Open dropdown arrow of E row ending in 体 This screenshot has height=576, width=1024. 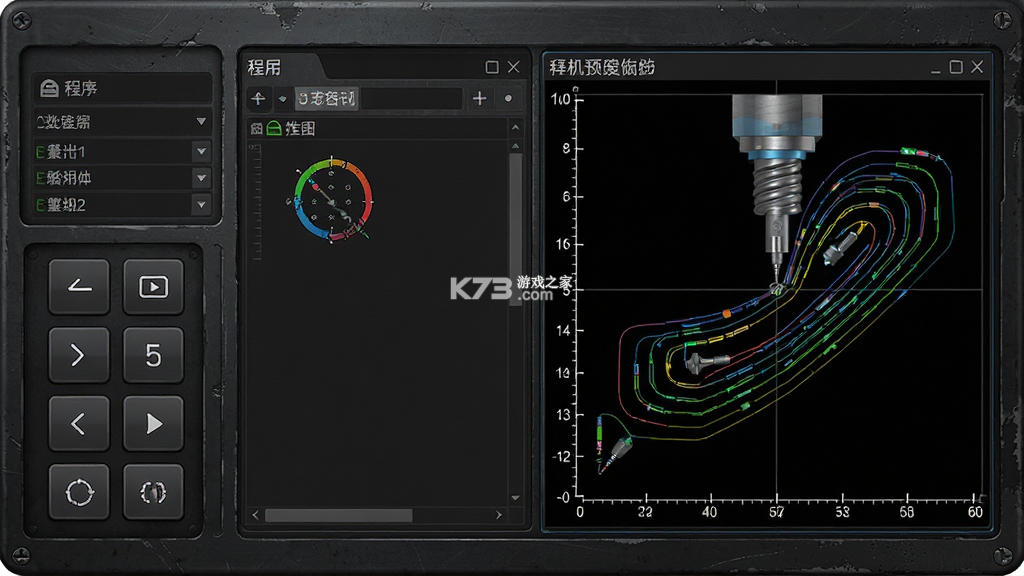(201, 178)
